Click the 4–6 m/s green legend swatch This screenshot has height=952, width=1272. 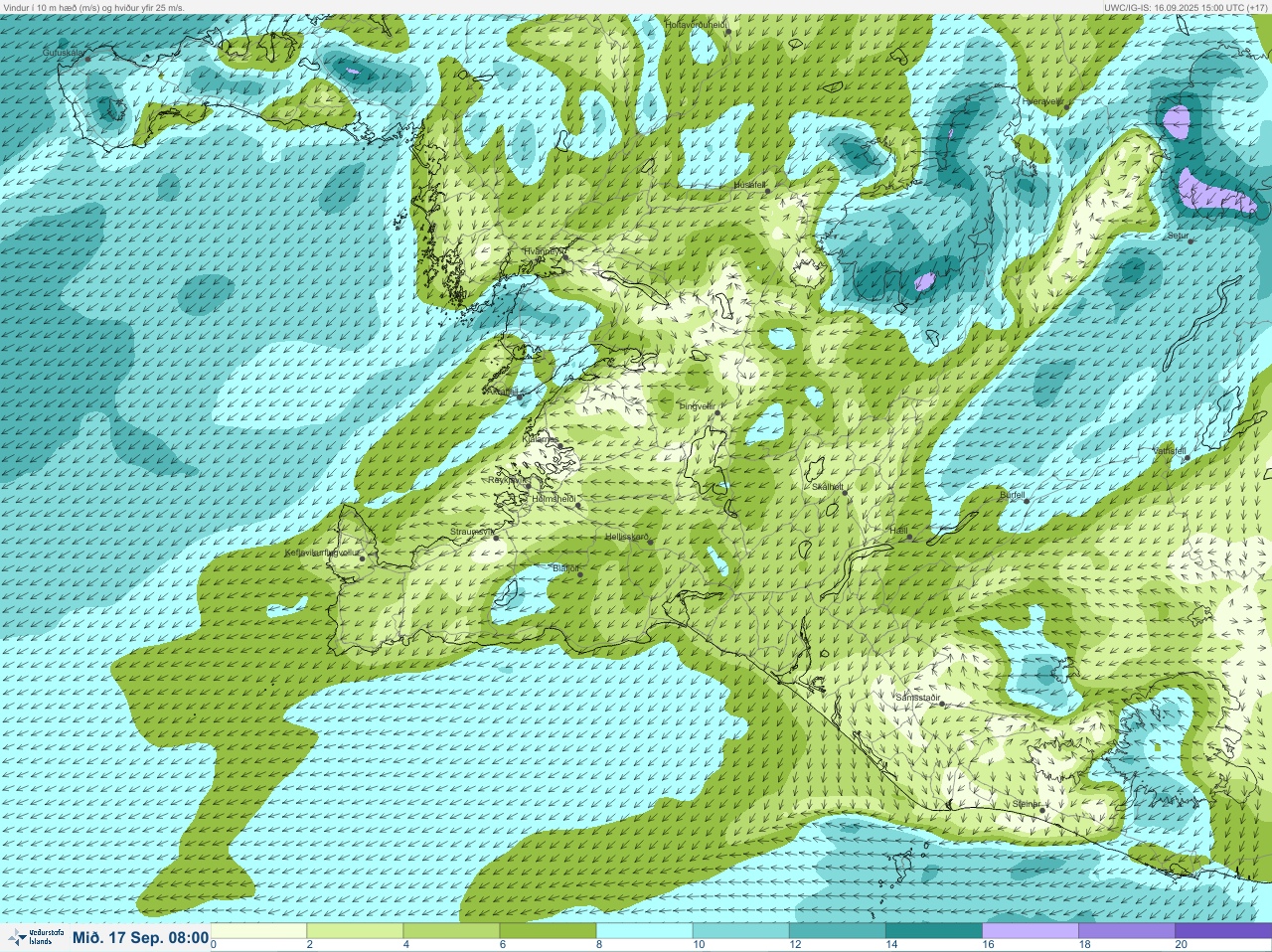coord(451,931)
